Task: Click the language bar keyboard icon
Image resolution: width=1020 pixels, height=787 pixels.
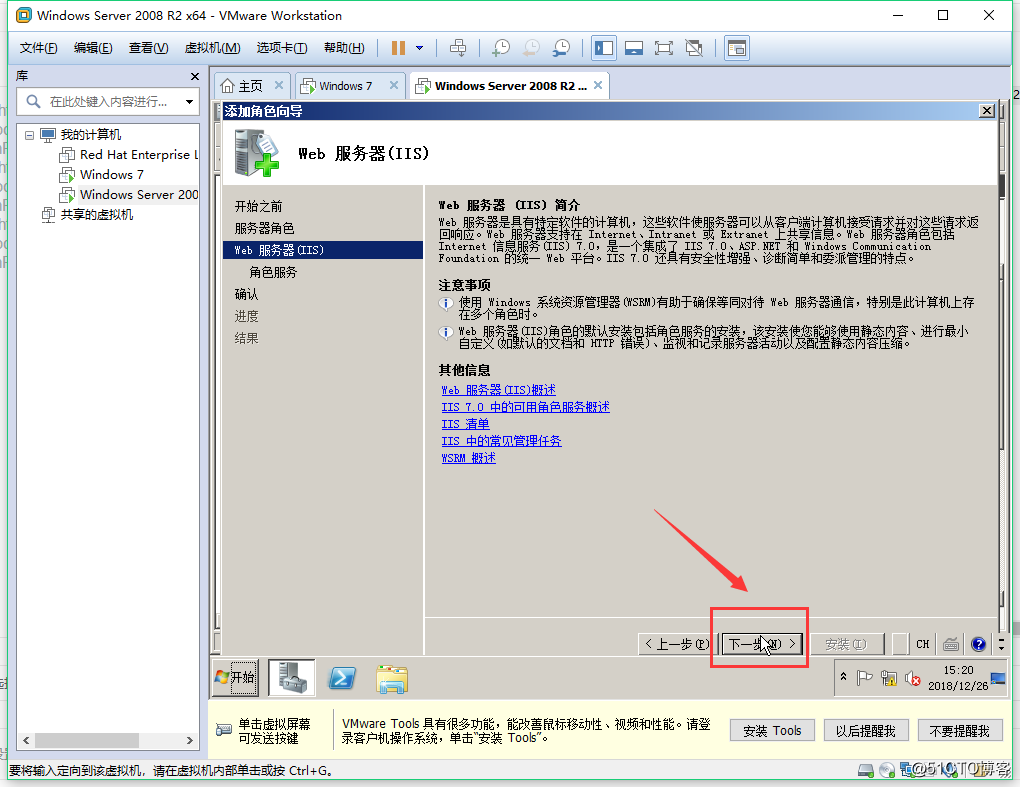Action: point(951,644)
